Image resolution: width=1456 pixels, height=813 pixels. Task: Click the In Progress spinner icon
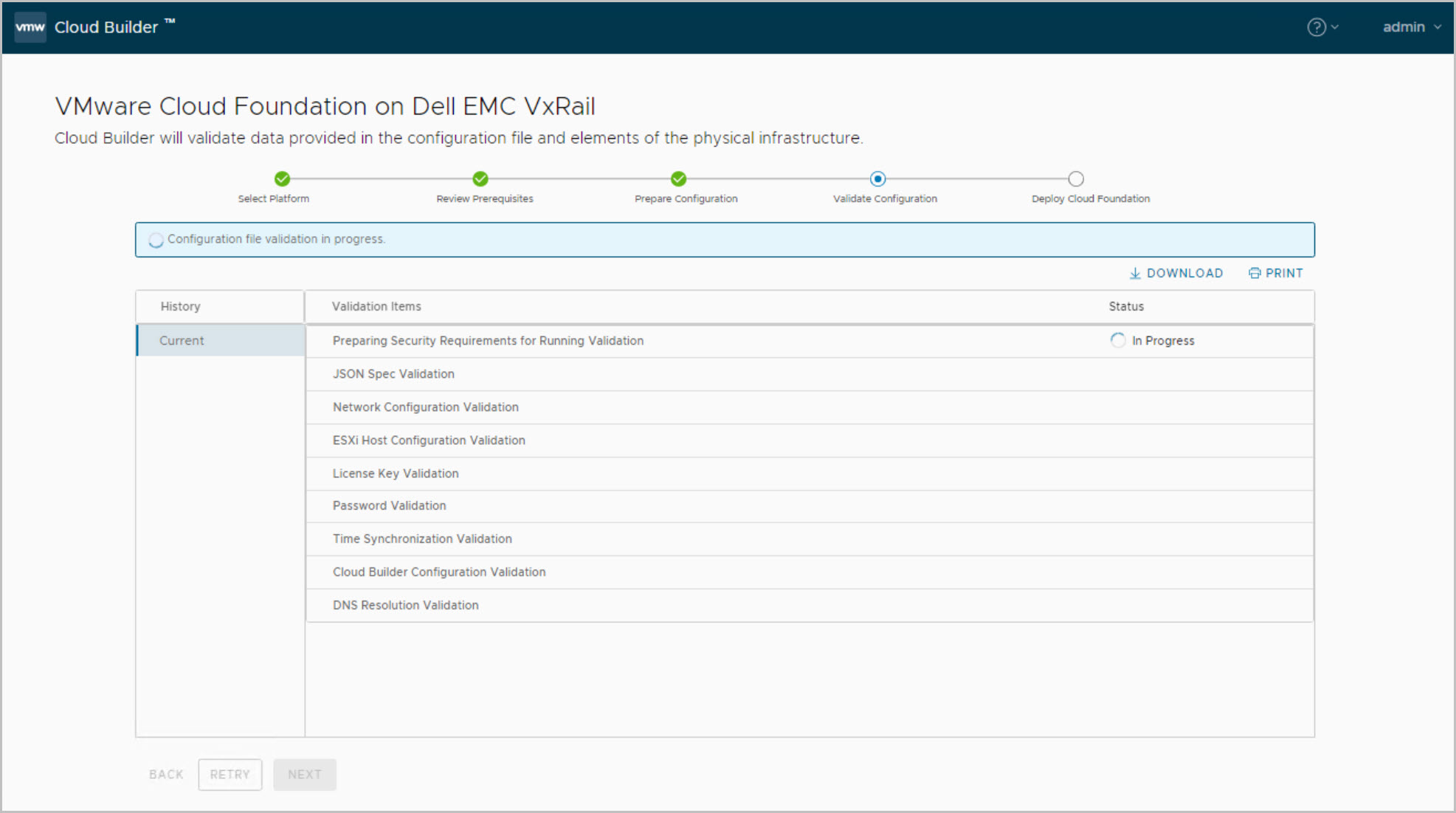point(1118,340)
